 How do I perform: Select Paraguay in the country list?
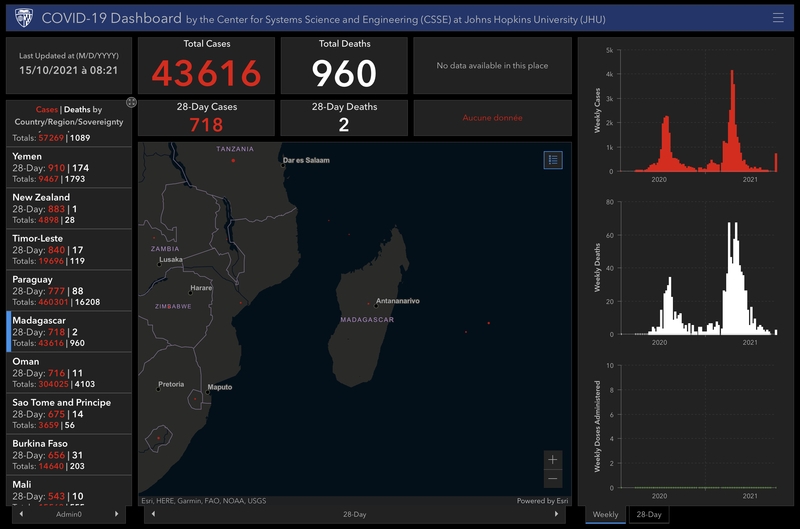coord(68,291)
